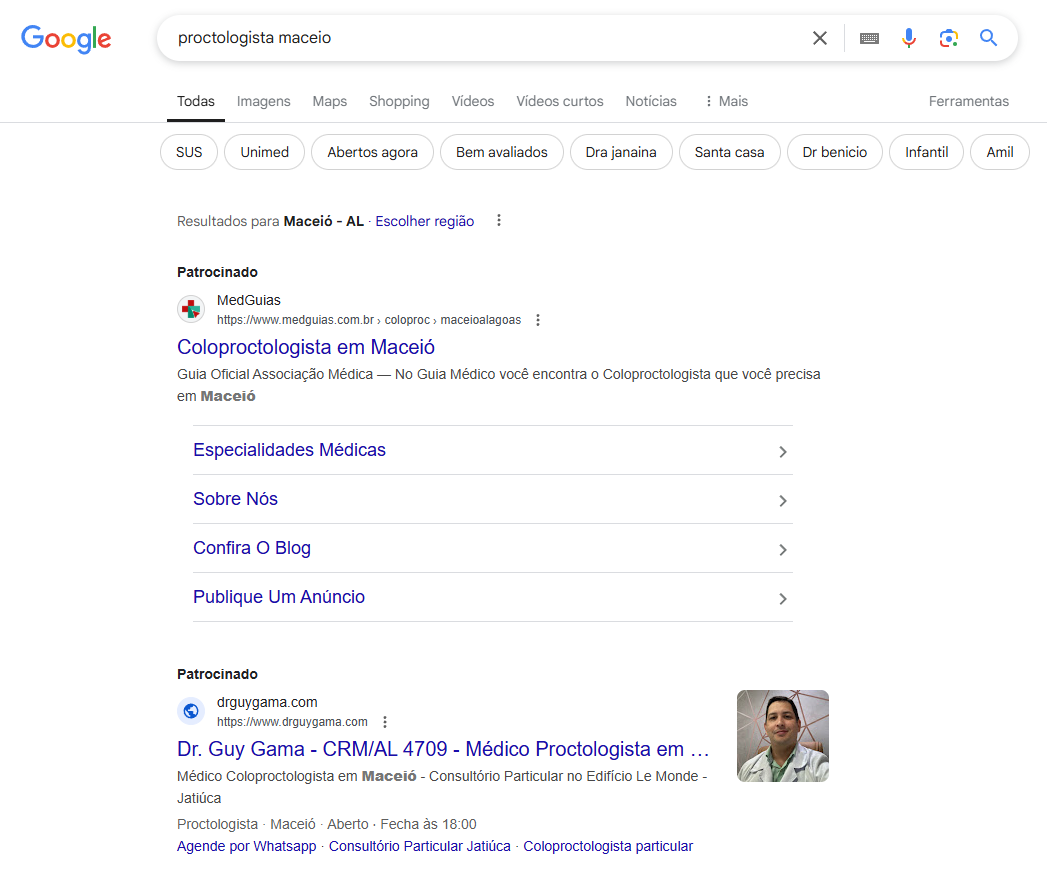Open Ferramentas search tools
This screenshot has height=886, width=1047.
968,101
